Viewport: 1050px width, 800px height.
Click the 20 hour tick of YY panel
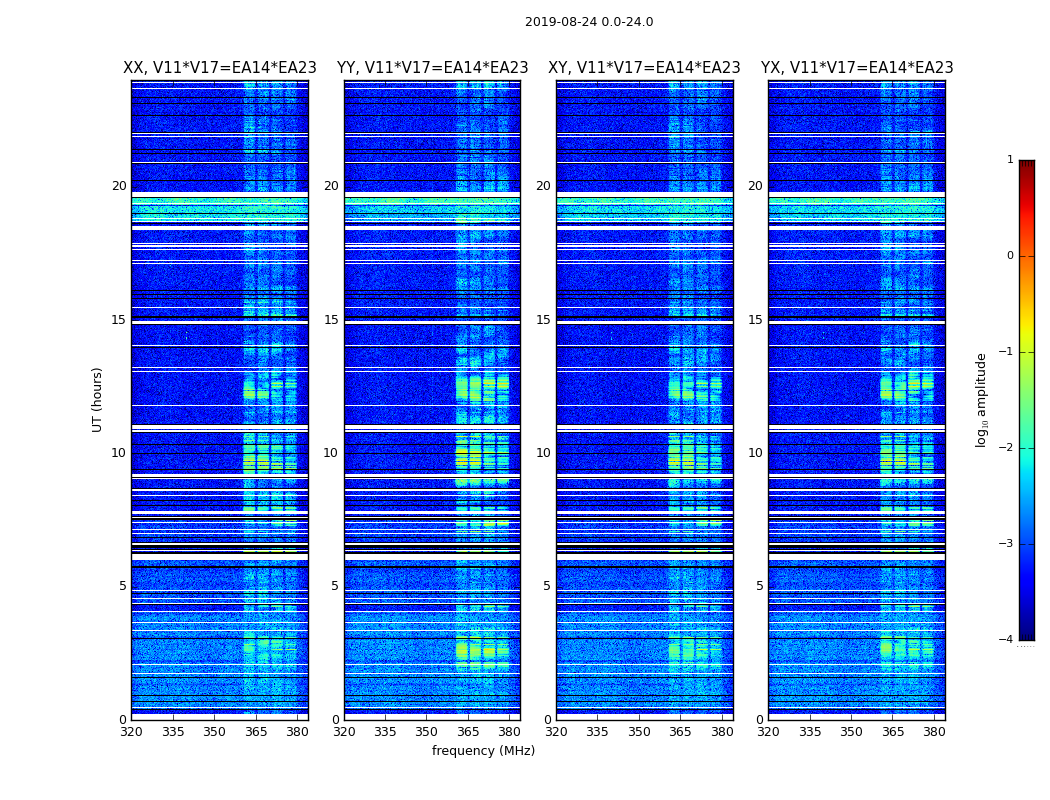pyautogui.click(x=331, y=186)
